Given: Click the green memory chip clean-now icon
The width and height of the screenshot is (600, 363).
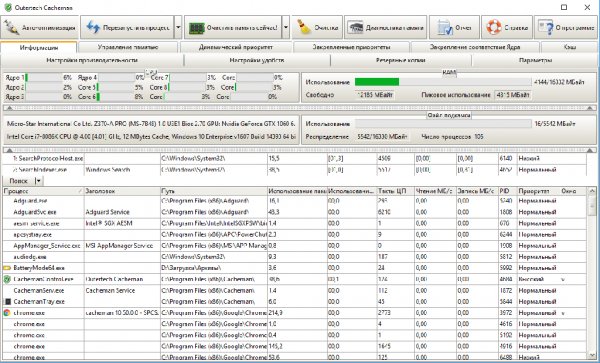Looking at the screenshot, I should [x=197, y=28].
